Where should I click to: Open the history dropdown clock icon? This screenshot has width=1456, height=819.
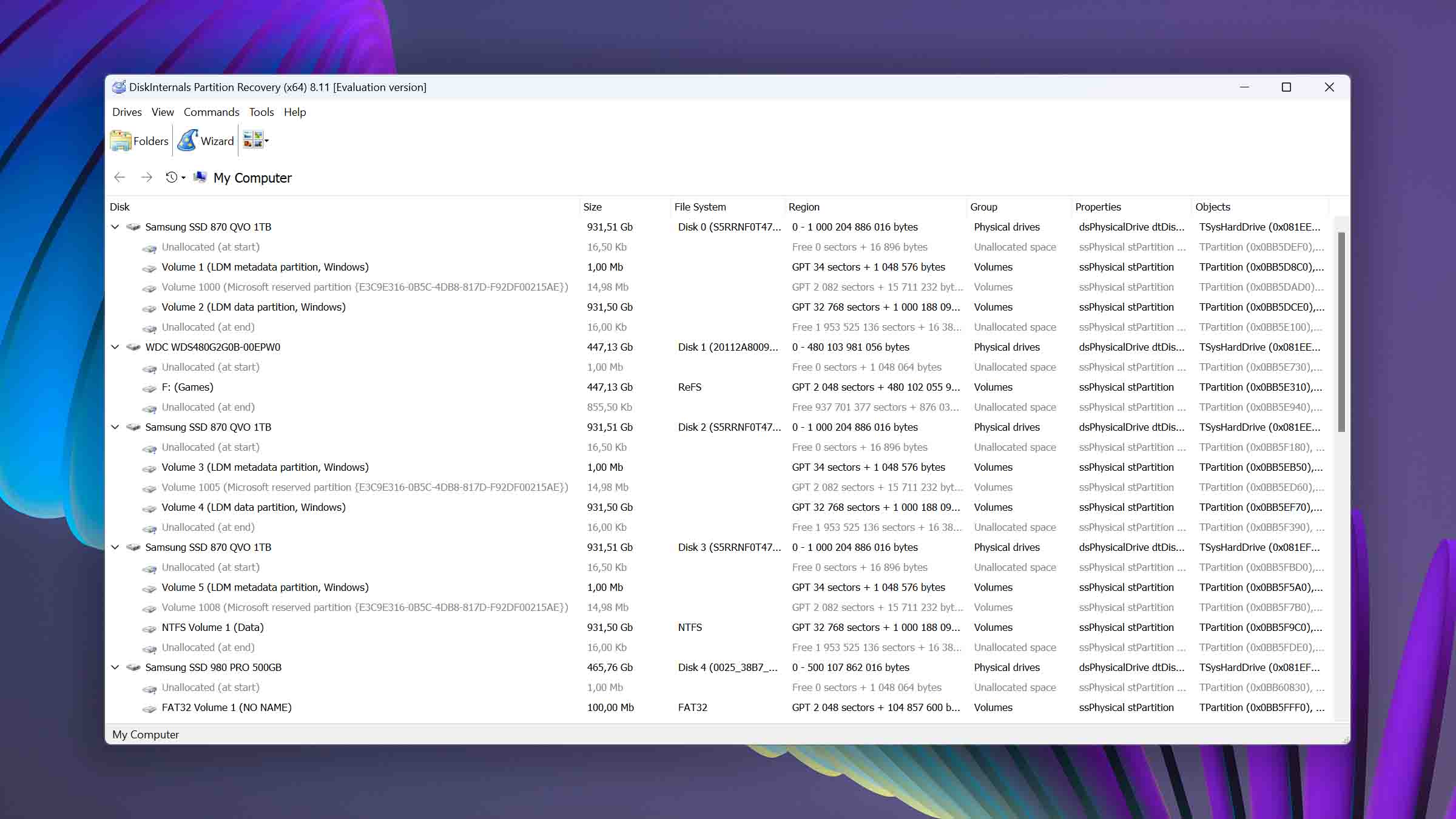click(x=175, y=177)
